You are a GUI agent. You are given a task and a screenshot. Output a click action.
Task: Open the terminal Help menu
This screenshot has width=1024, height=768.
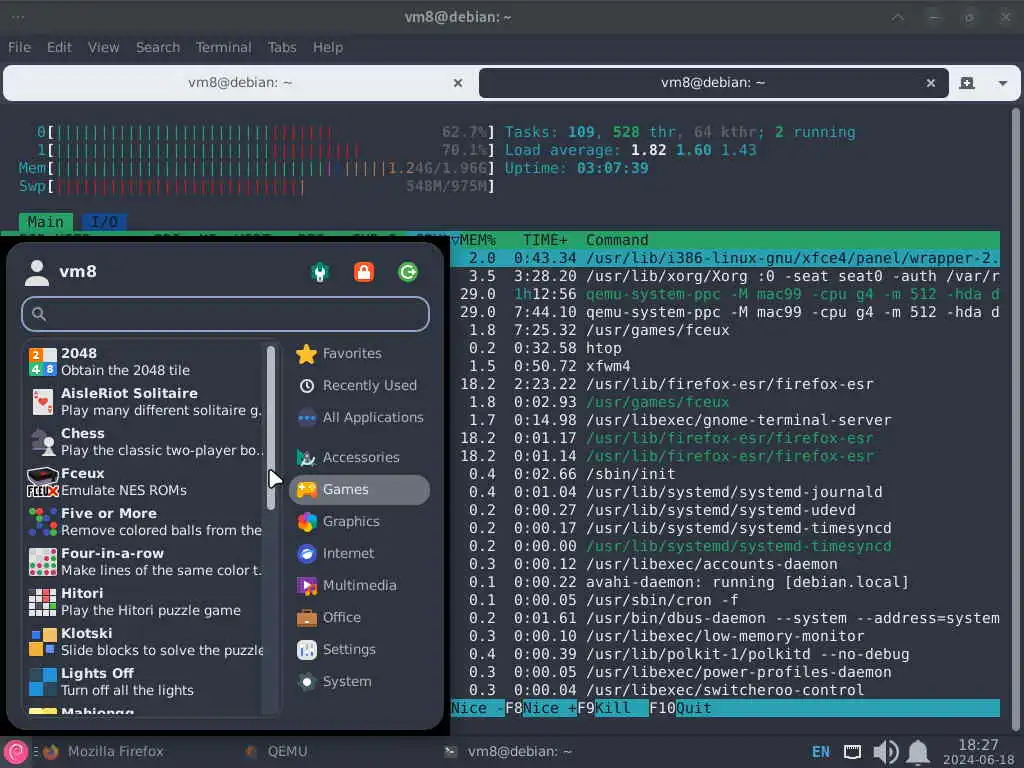tap(328, 48)
